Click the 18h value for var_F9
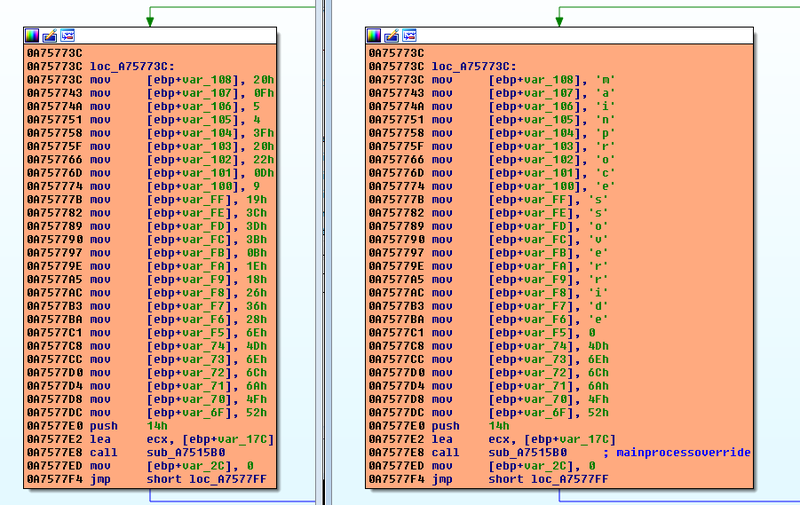The image size is (800, 505). (x=257, y=280)
